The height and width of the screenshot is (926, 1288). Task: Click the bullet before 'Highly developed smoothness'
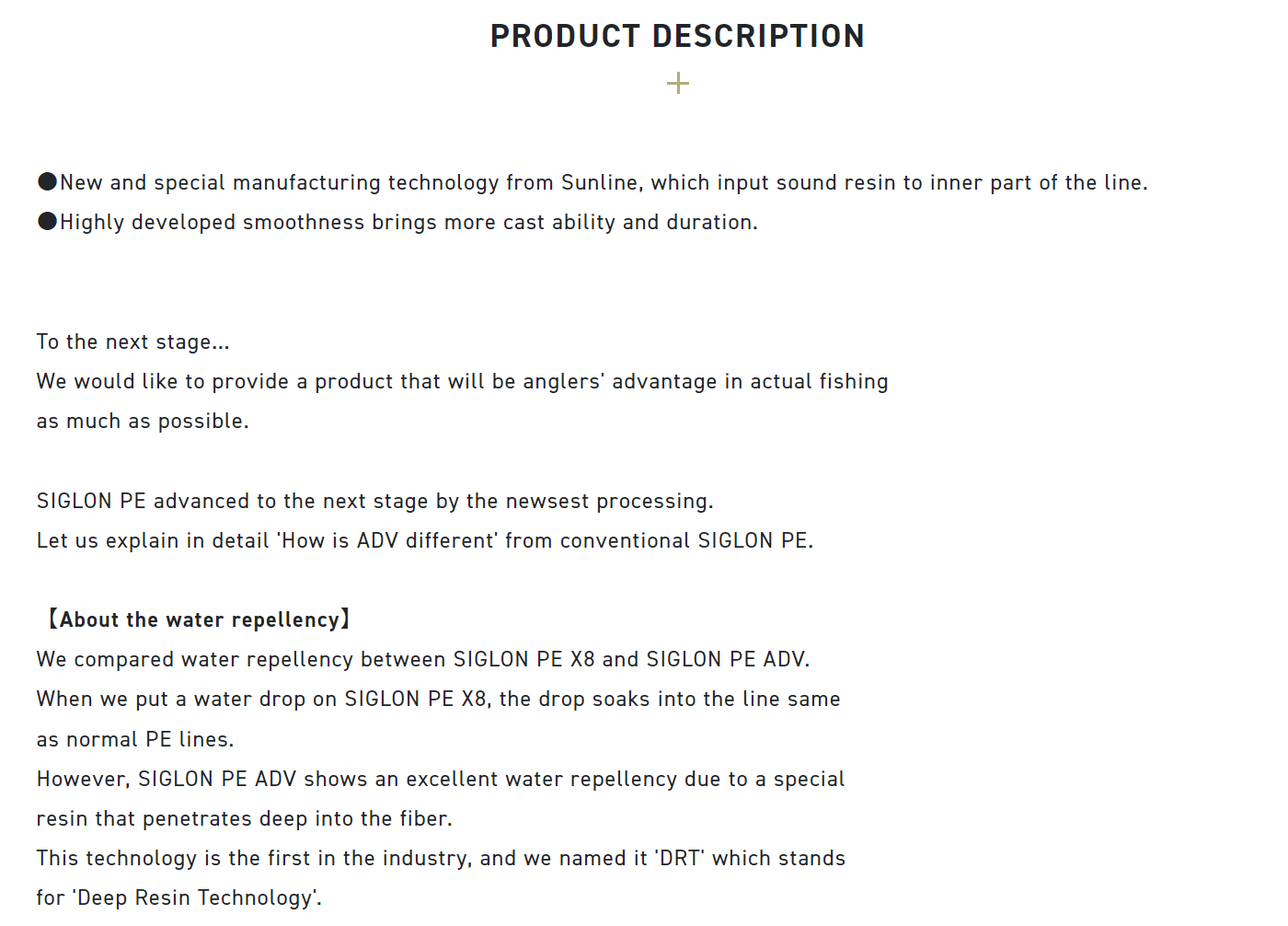[x=48, y=222]
